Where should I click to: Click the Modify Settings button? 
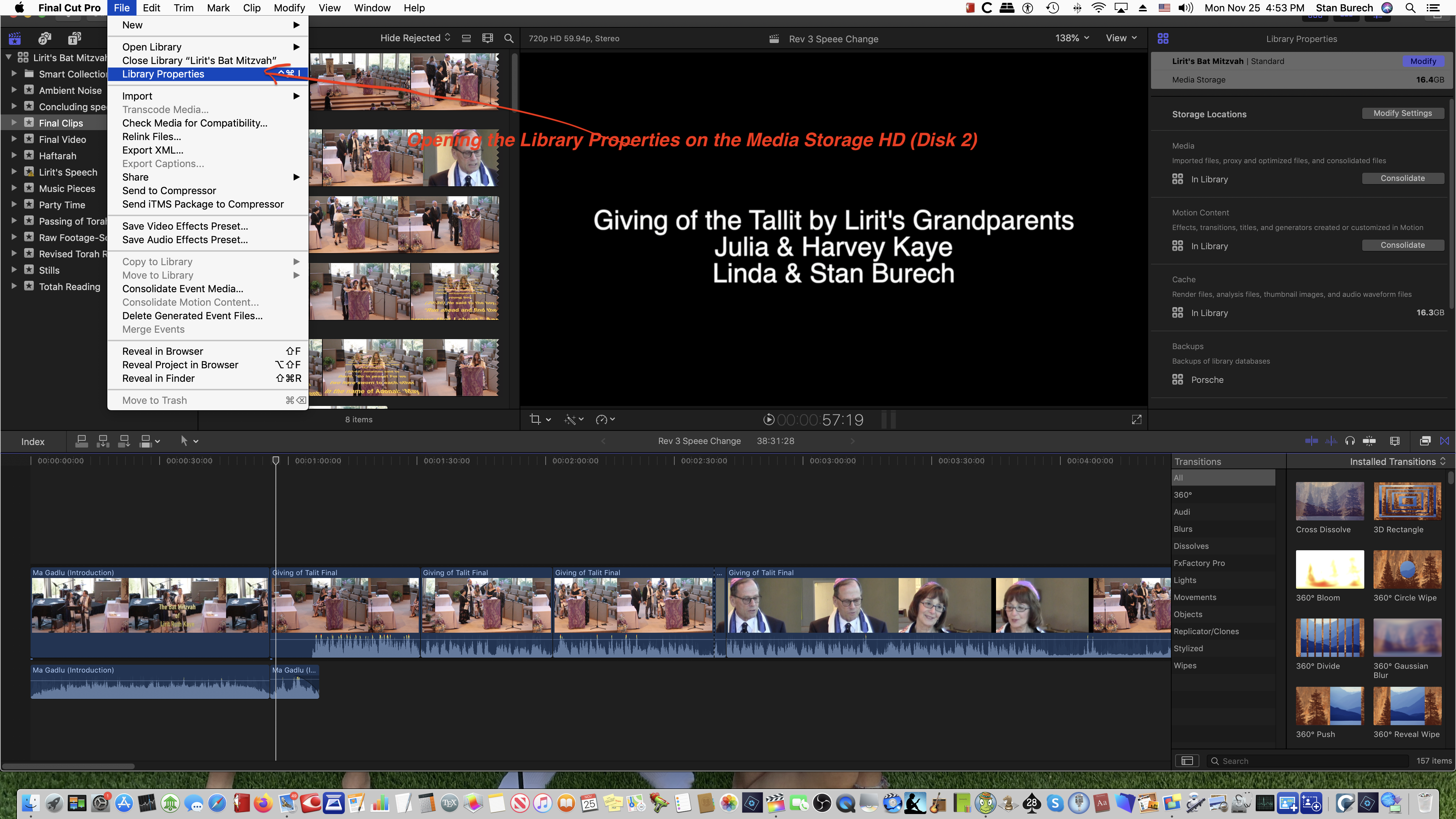pyautogui.click(x=1402, y=113)
